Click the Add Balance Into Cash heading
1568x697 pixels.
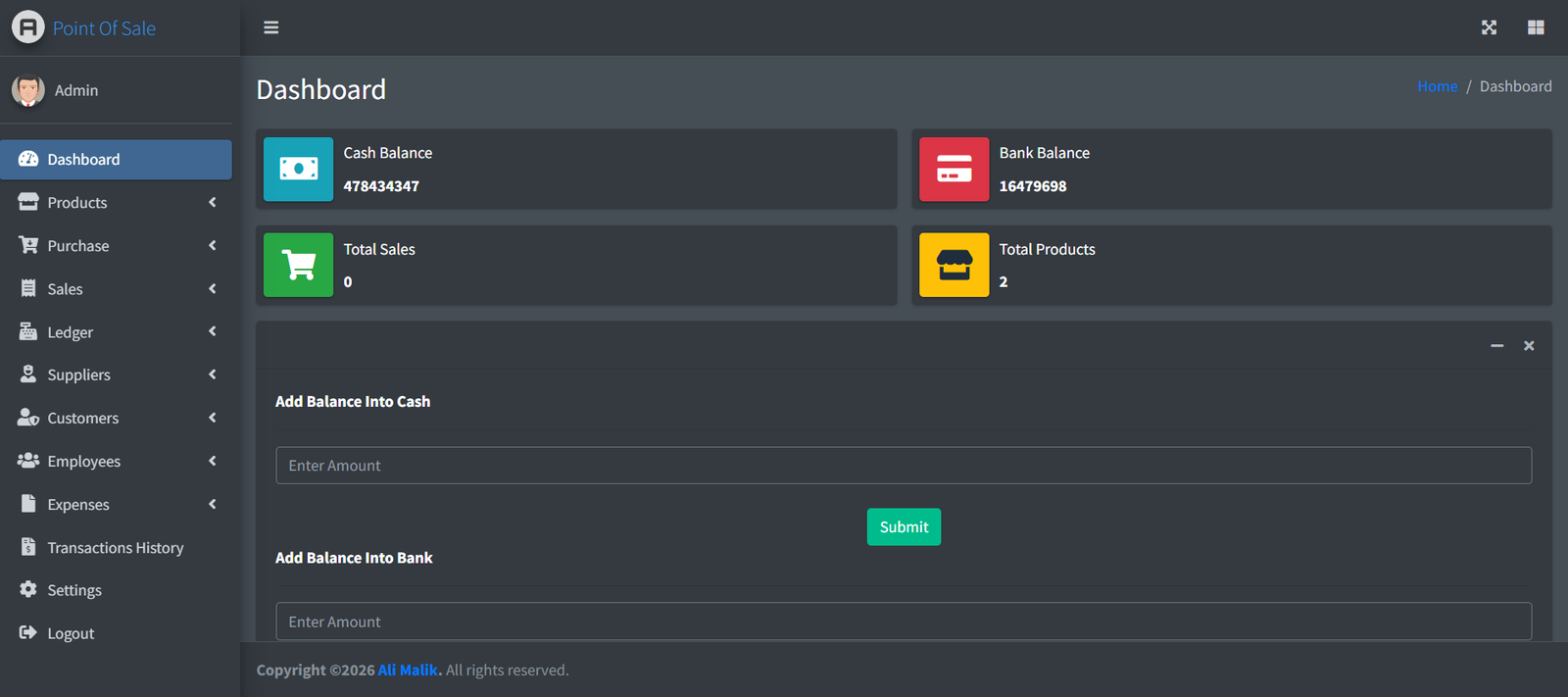(353, 401)
